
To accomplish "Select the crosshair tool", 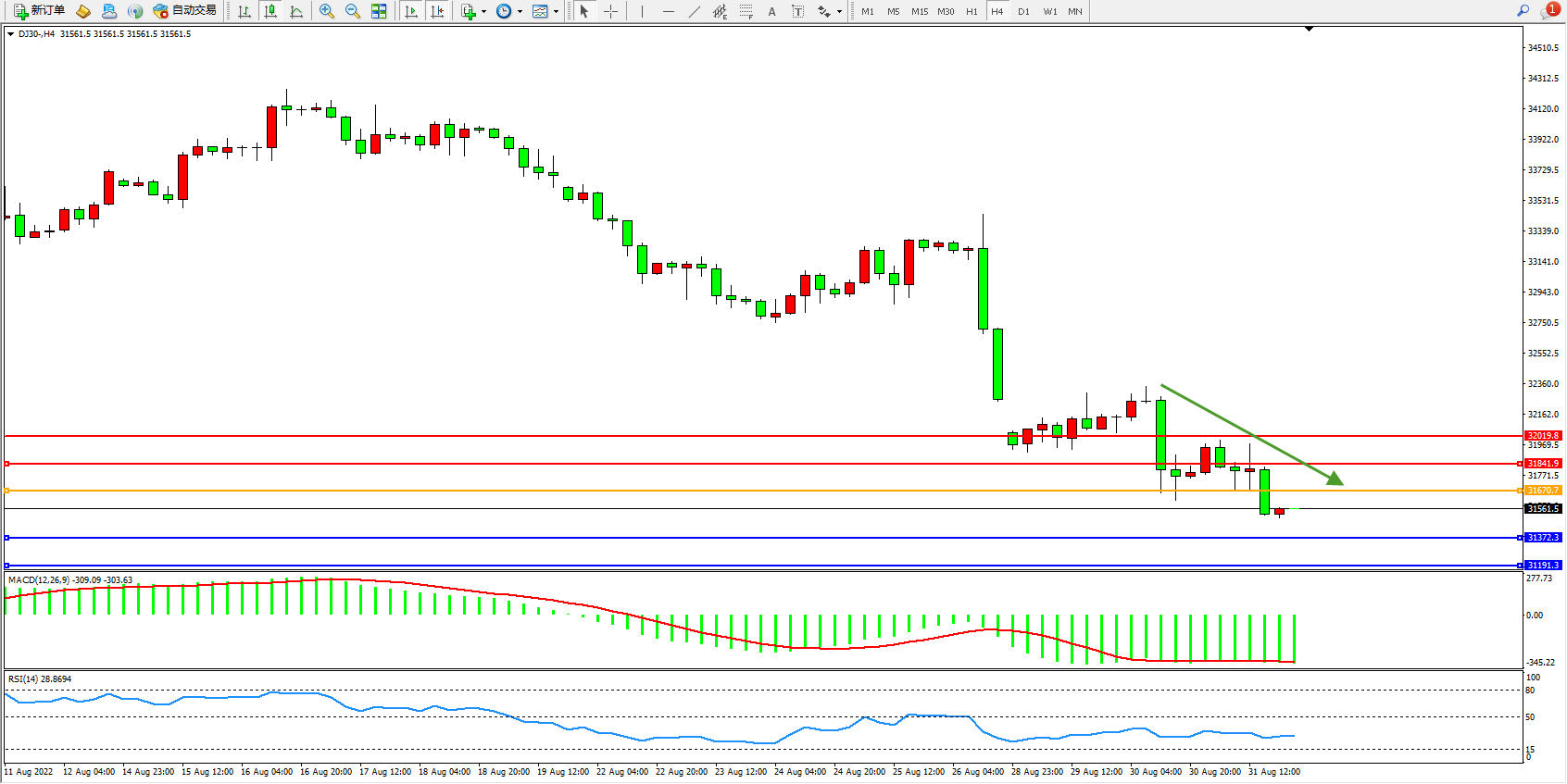I will 611,11.
